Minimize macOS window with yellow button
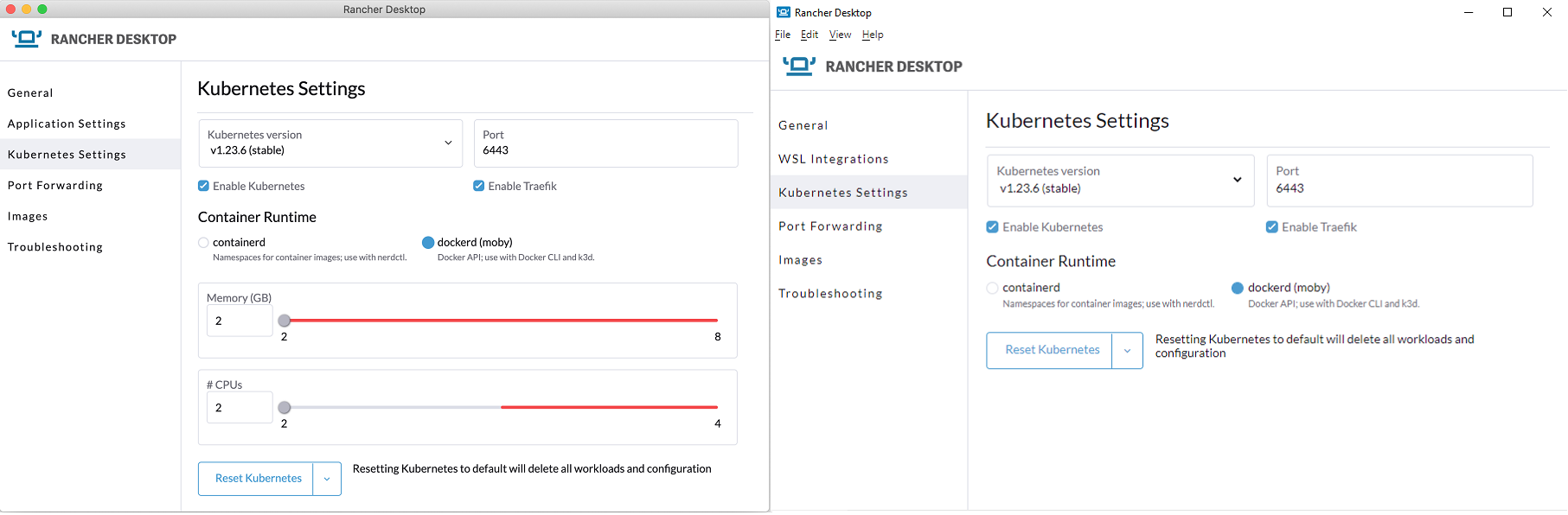This screenshot has height=515, width=1568. click(x=26, y=9)
